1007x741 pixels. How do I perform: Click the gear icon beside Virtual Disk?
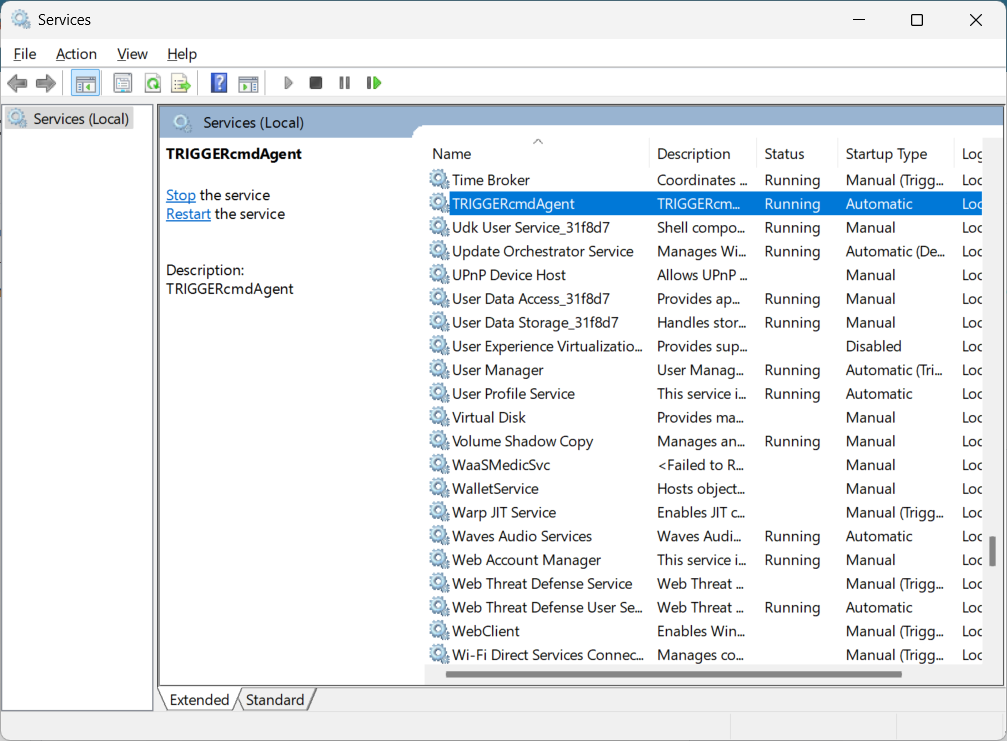tap(439, 416)
